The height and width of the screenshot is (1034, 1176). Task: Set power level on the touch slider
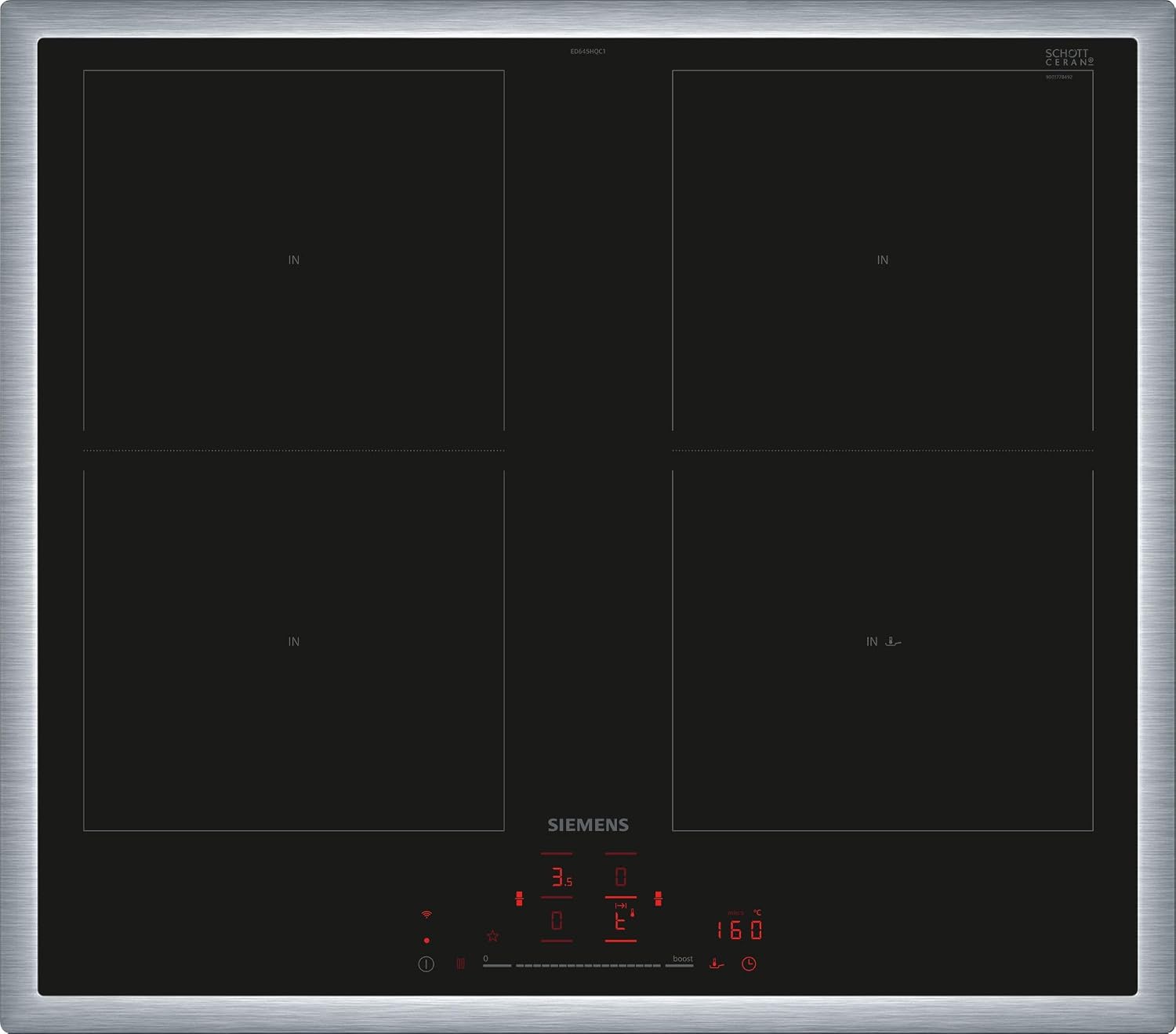(x=588, y=966)
